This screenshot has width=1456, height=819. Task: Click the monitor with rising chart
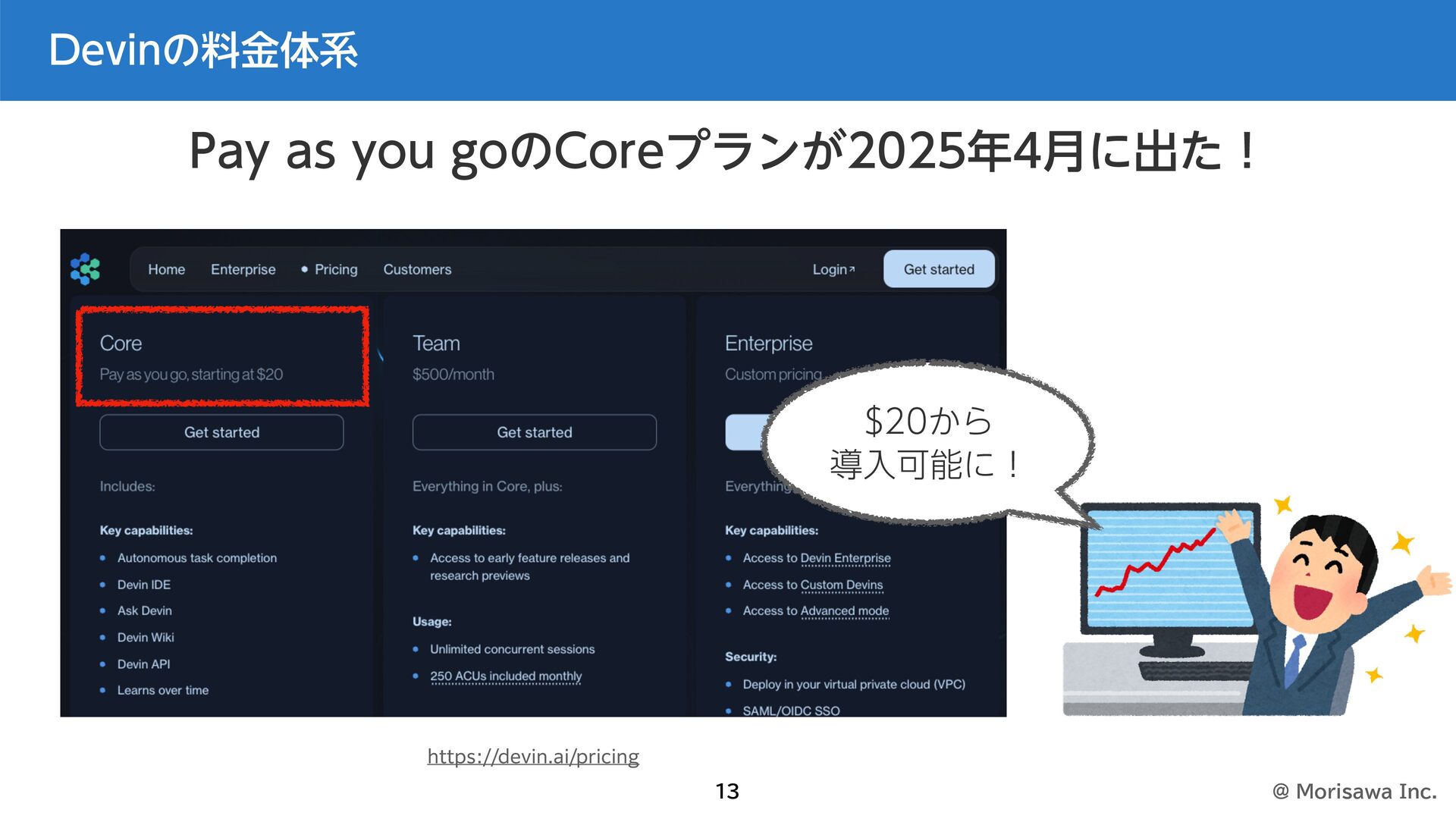[x=1160, y=576]
